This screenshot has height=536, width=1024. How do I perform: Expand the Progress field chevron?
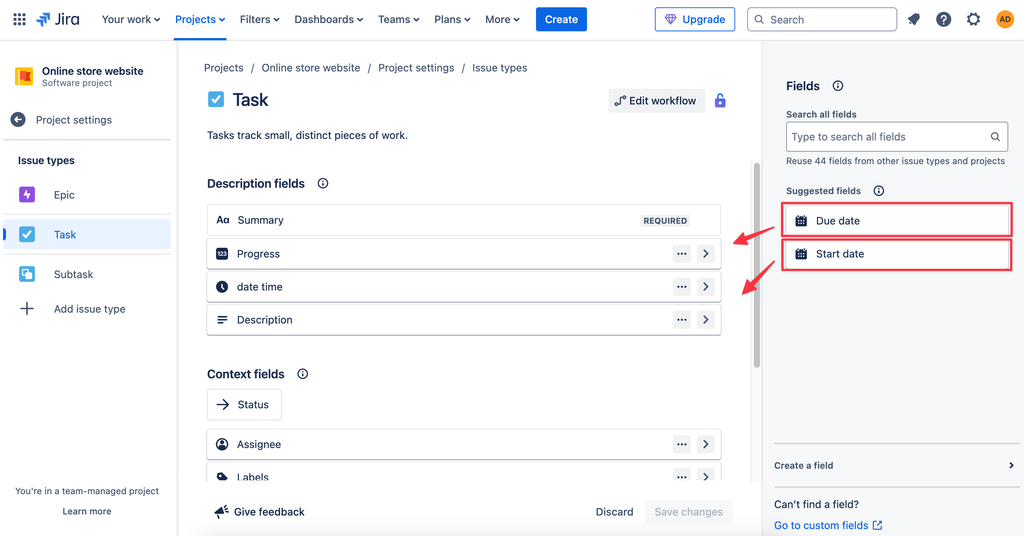pos(706,254)
